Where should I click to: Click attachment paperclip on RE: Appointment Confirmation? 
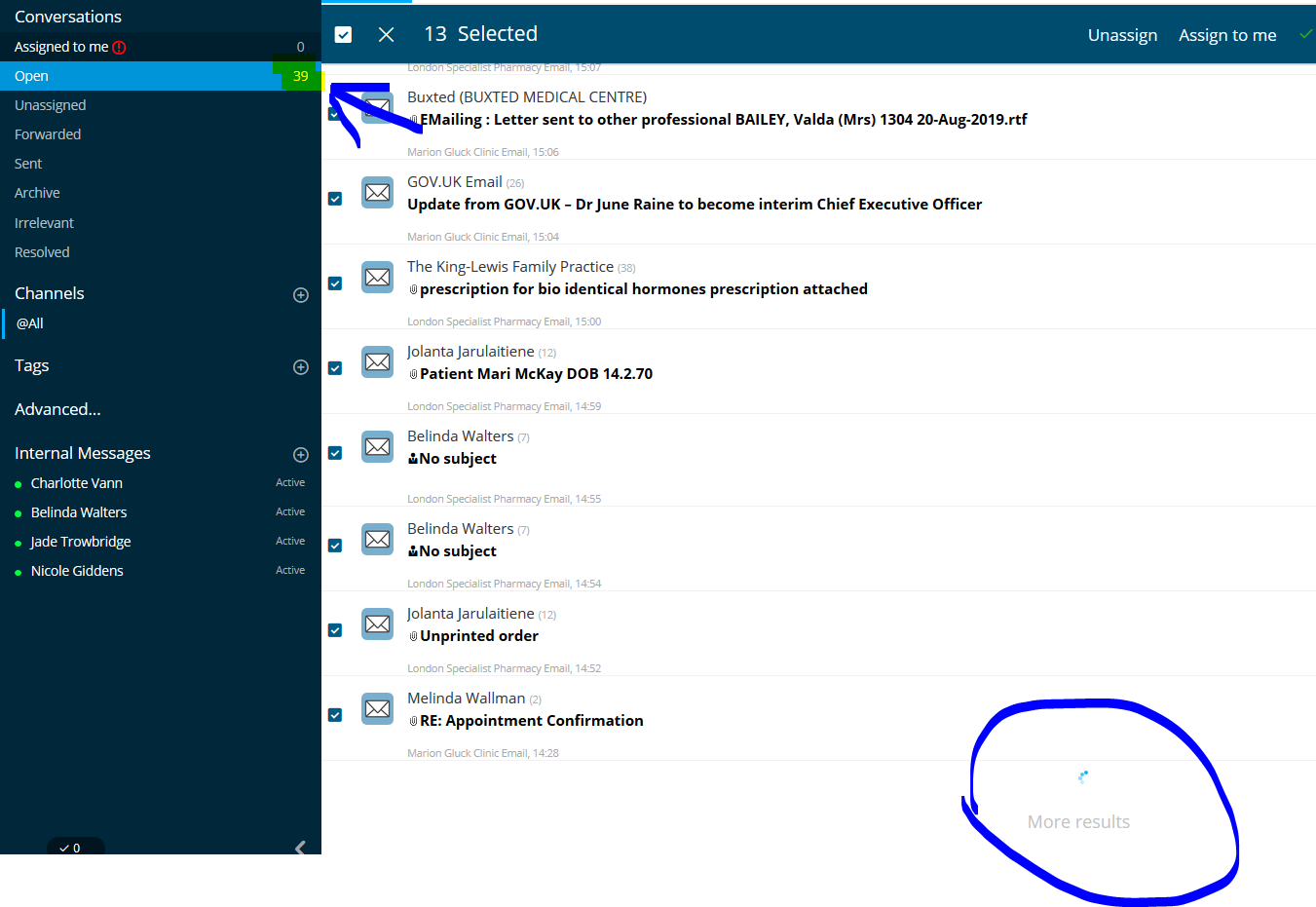tap(413, 721)
